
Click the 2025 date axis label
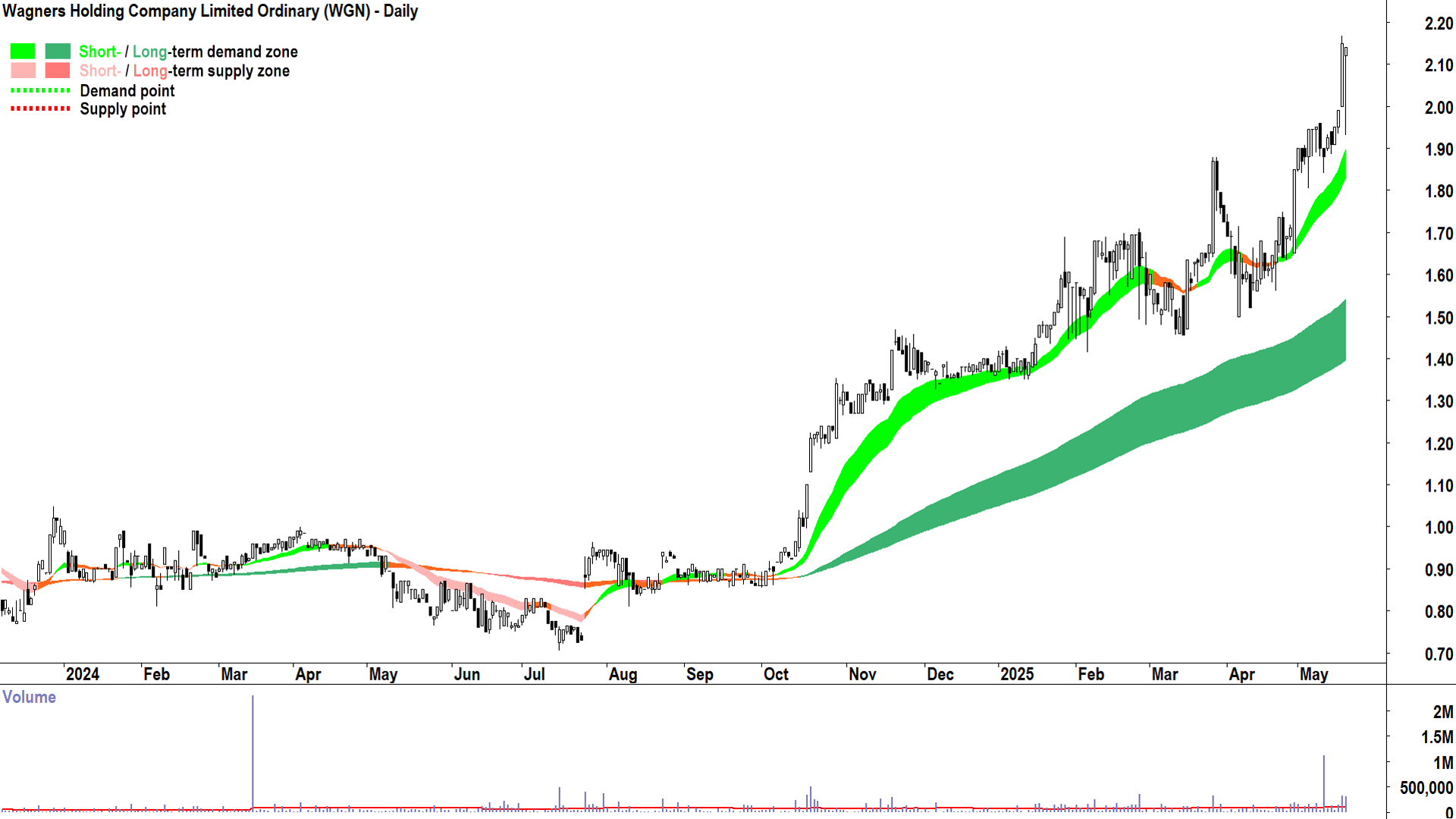pos(1017,674)
